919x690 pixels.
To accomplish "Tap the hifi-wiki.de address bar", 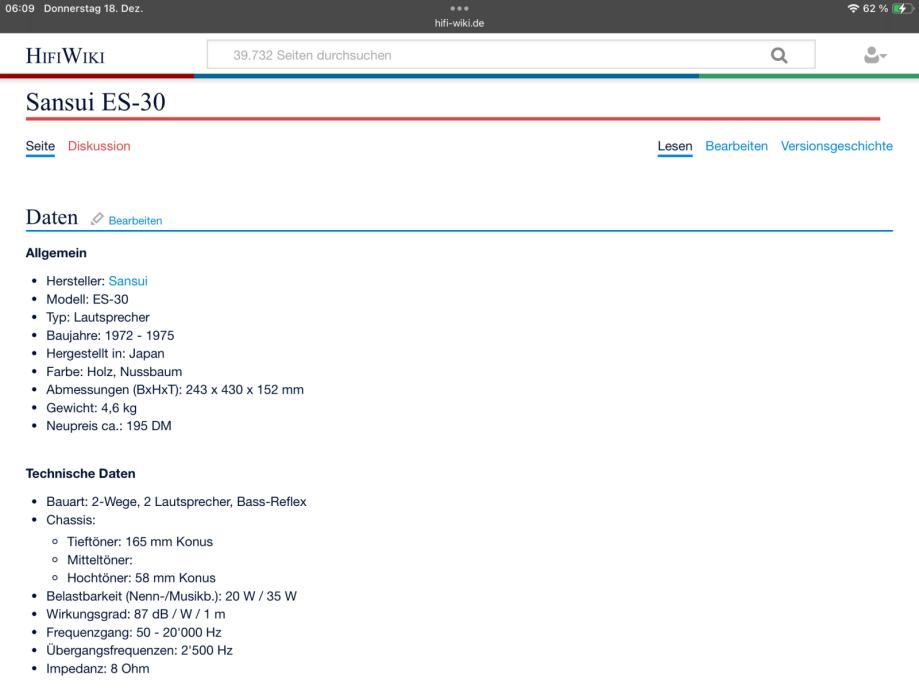I will coord(459,23).
